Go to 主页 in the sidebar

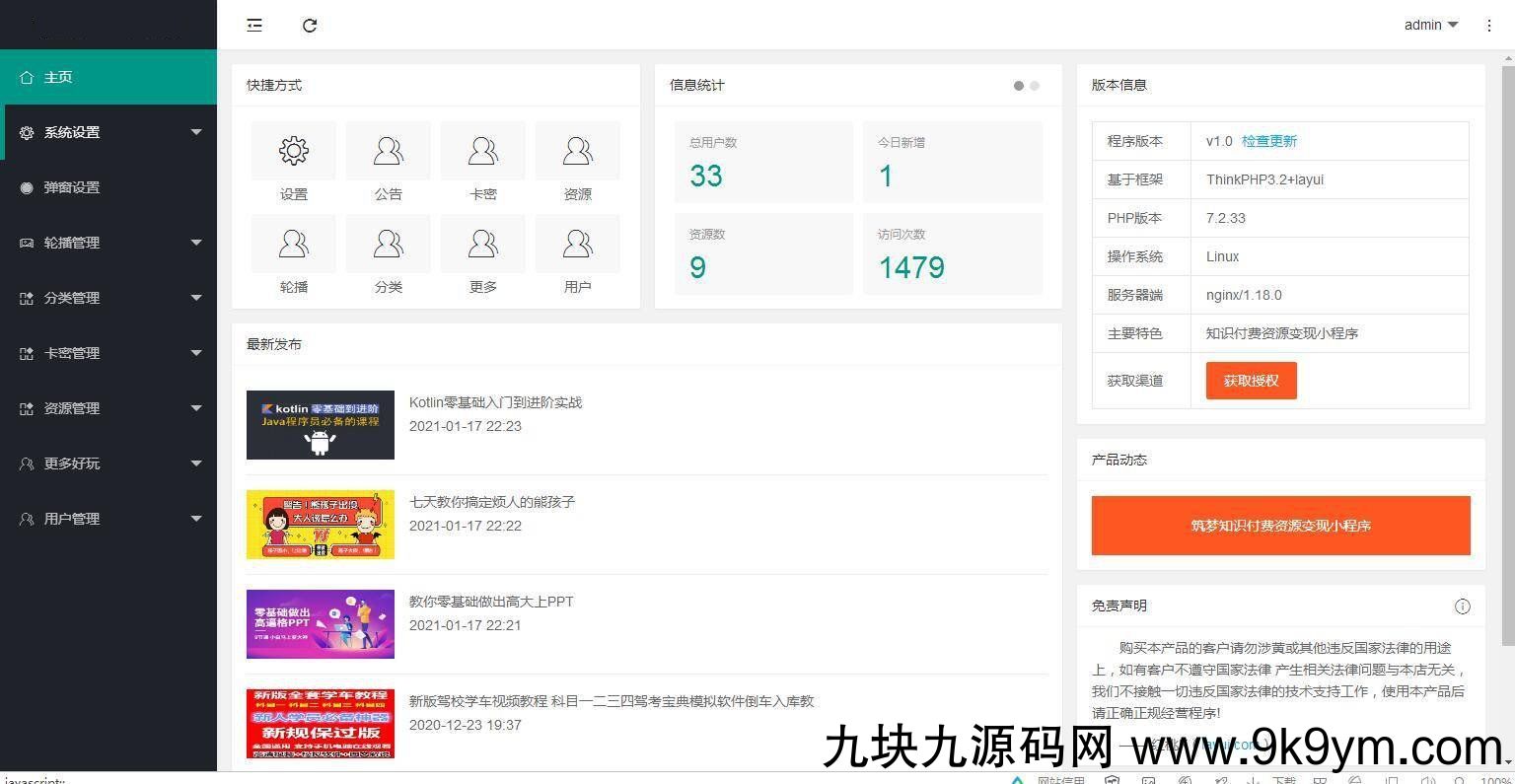pos(108,77)
